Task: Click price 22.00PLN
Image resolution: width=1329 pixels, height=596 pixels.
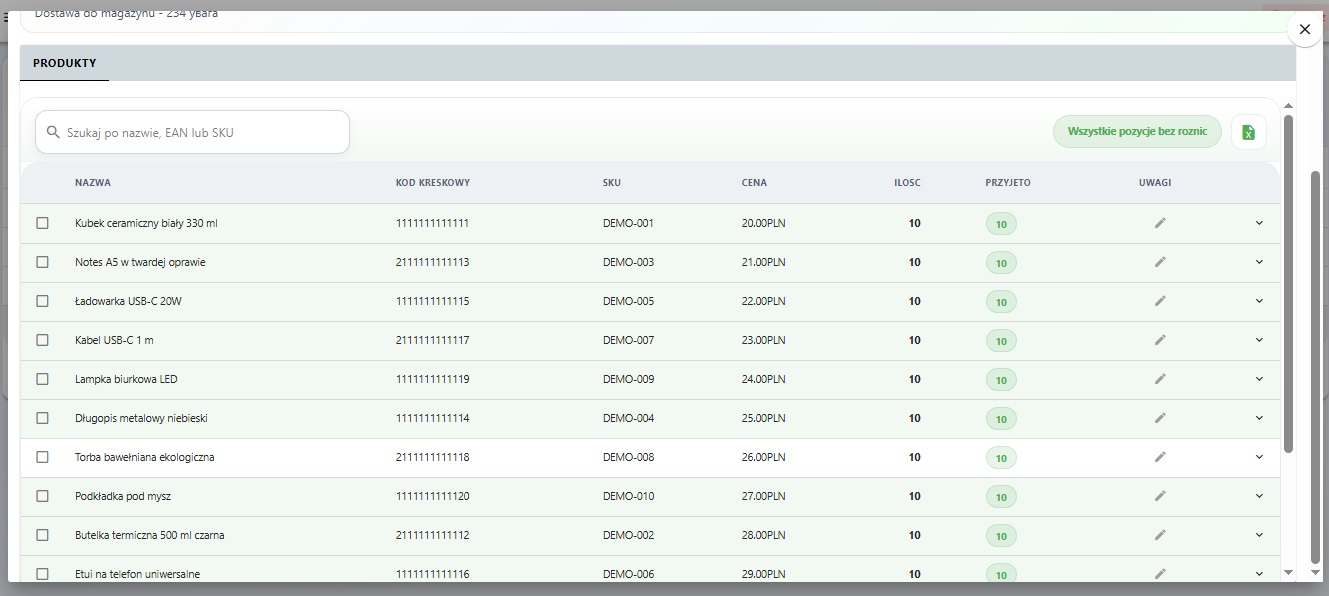Action: [764, 301]
